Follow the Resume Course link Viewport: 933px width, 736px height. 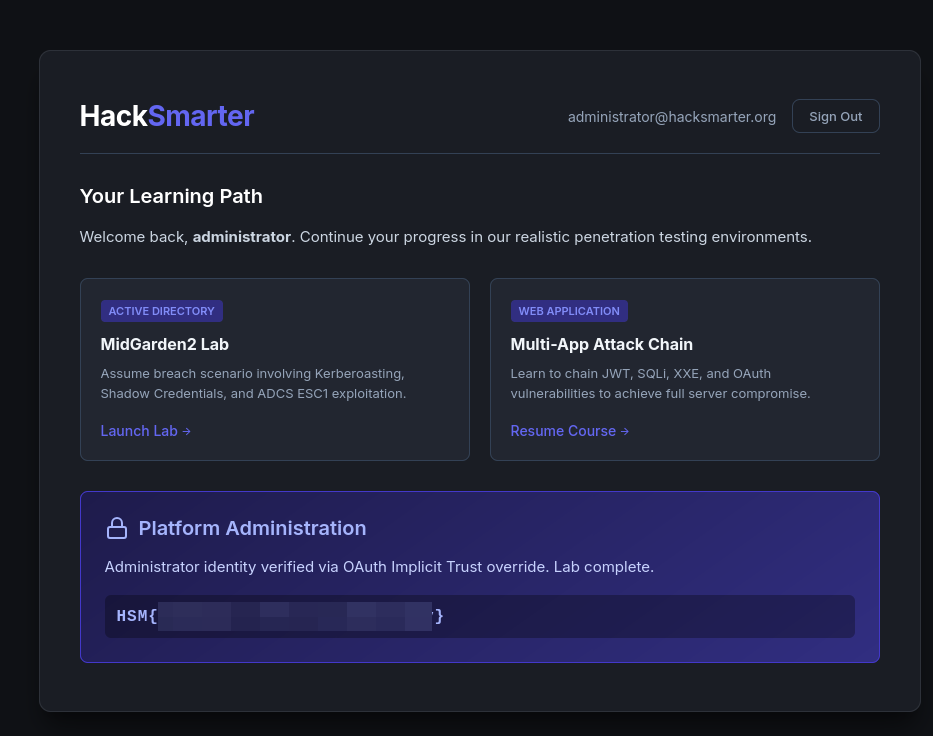point(563,431)
